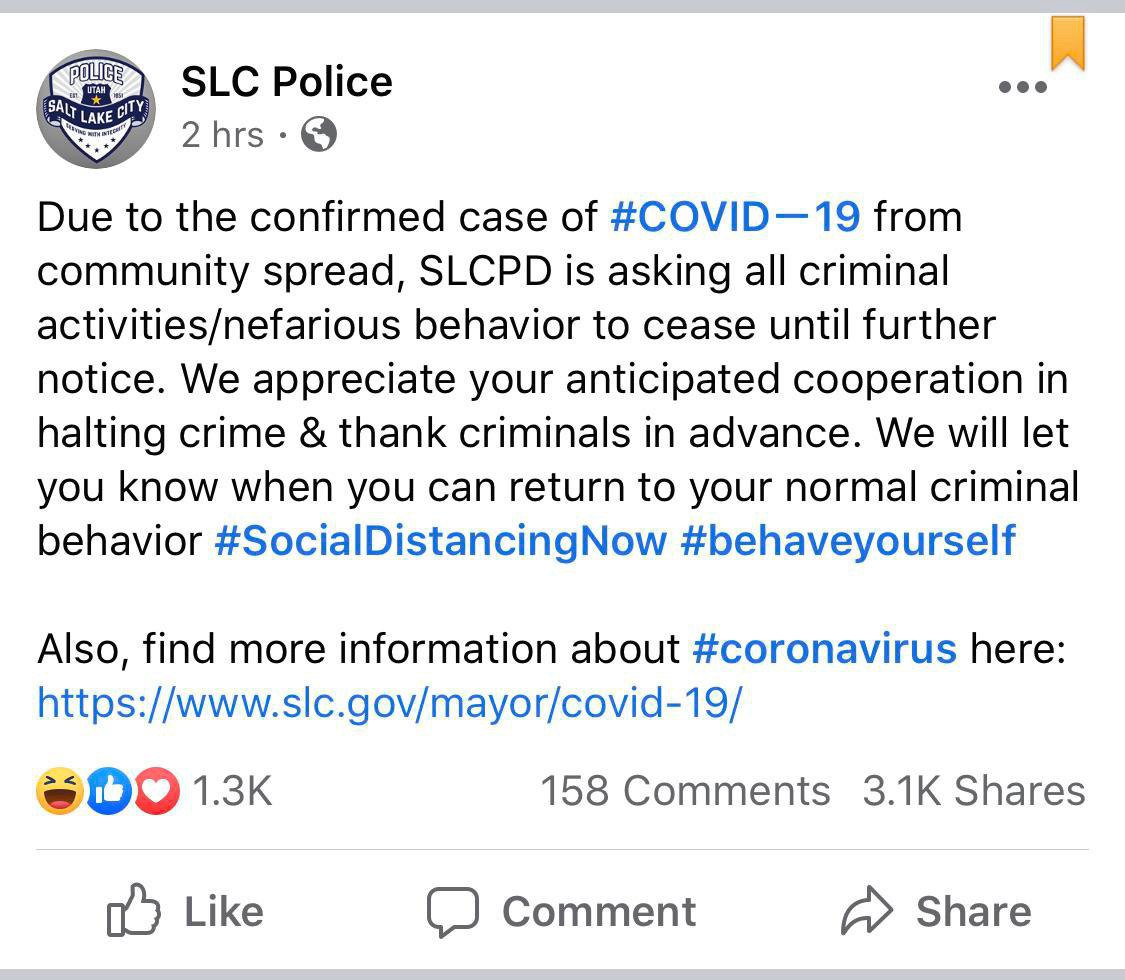Open the SLC Police page name
Image resolution: width=1125 pixels, height=980 pixels.
click(x=286, y=82)
